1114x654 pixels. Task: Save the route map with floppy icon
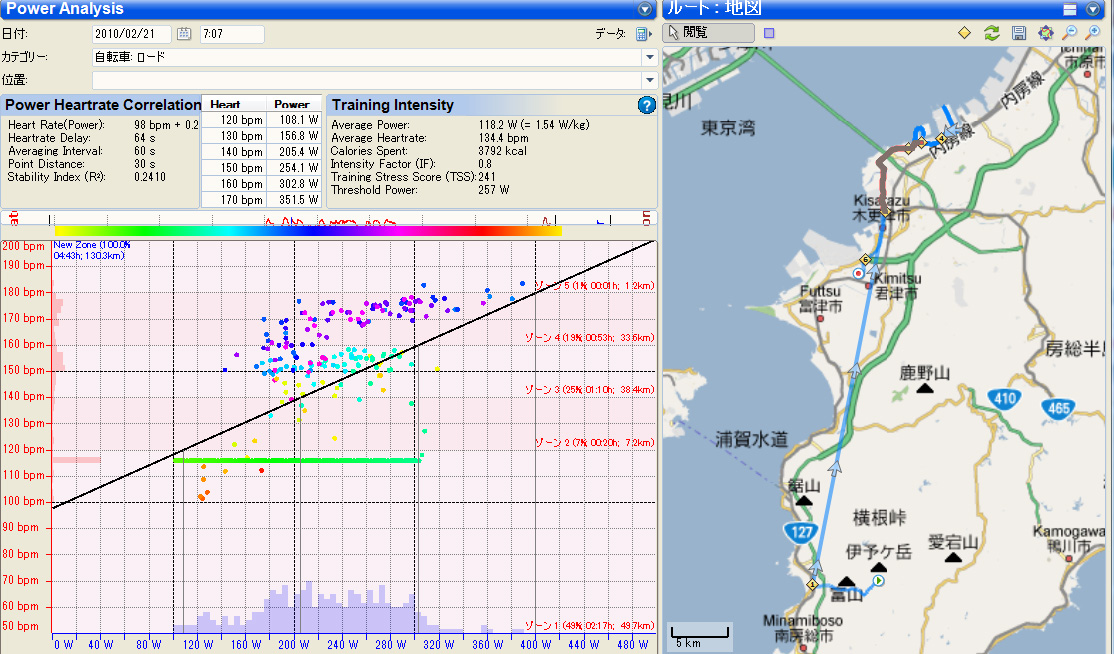point(1018,33)
